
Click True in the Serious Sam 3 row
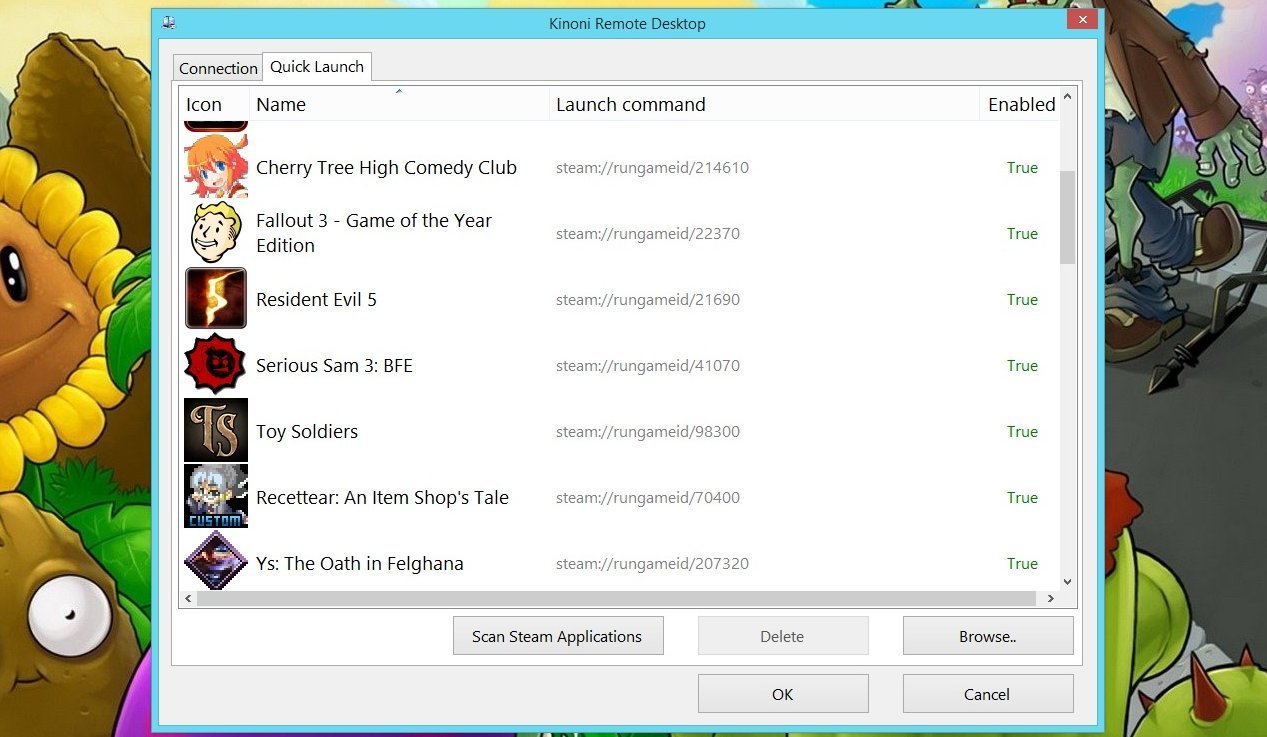(1022, 366)
